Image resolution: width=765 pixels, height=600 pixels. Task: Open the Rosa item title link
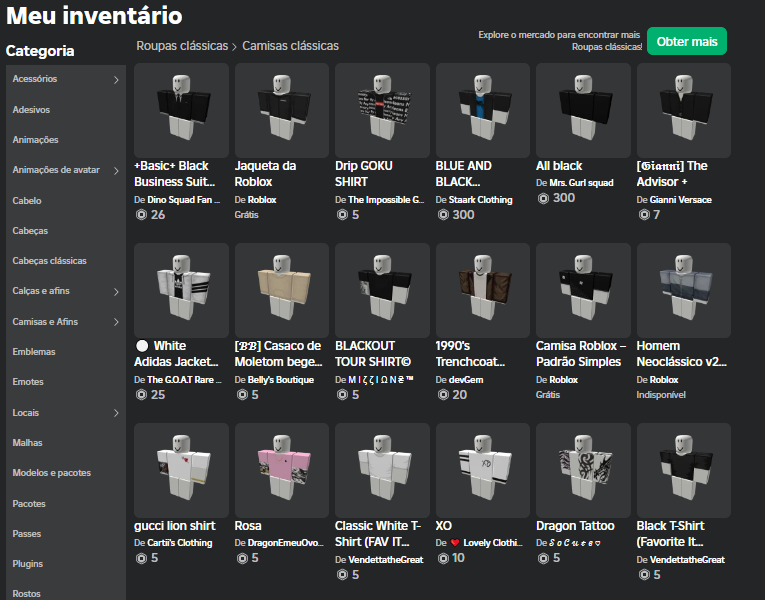click(248, 526)
